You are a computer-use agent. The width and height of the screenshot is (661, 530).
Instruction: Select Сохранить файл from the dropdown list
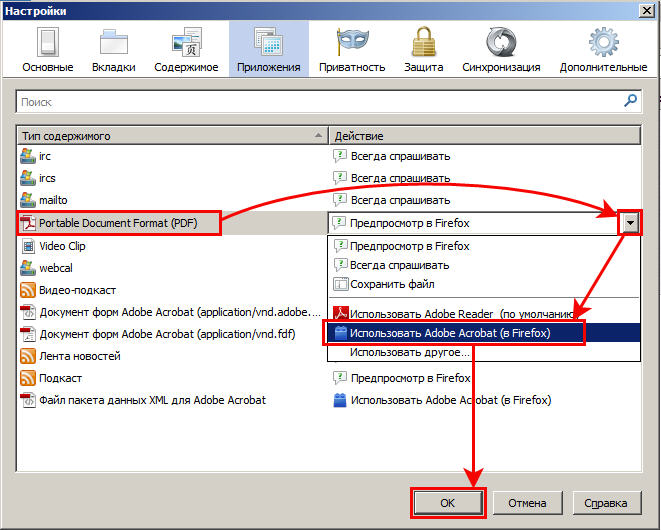click(x=394, y=284)
